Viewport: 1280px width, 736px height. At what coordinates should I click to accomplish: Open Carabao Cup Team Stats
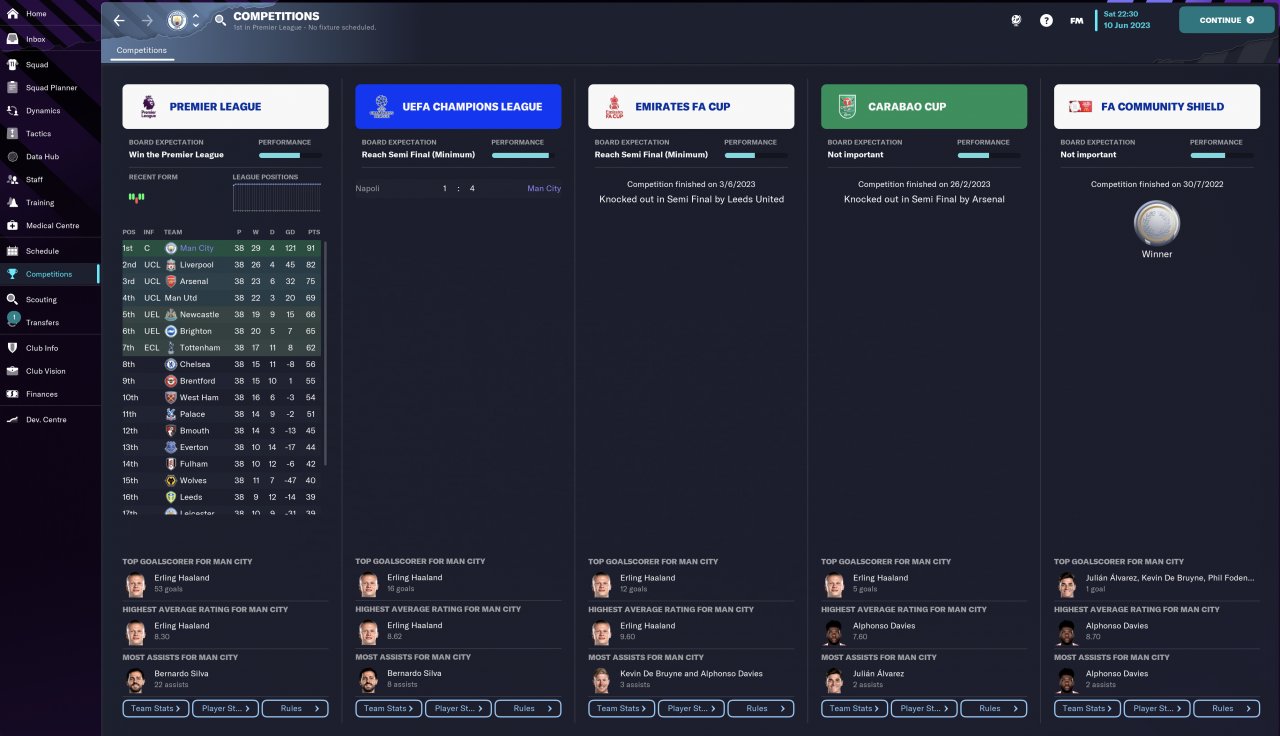855,709
